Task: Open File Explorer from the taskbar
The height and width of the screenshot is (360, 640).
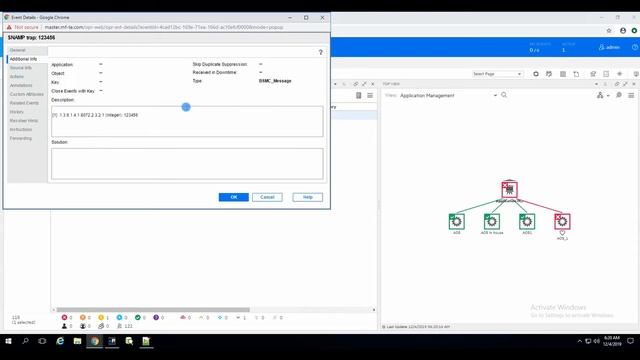Action: tap(77, 341)
